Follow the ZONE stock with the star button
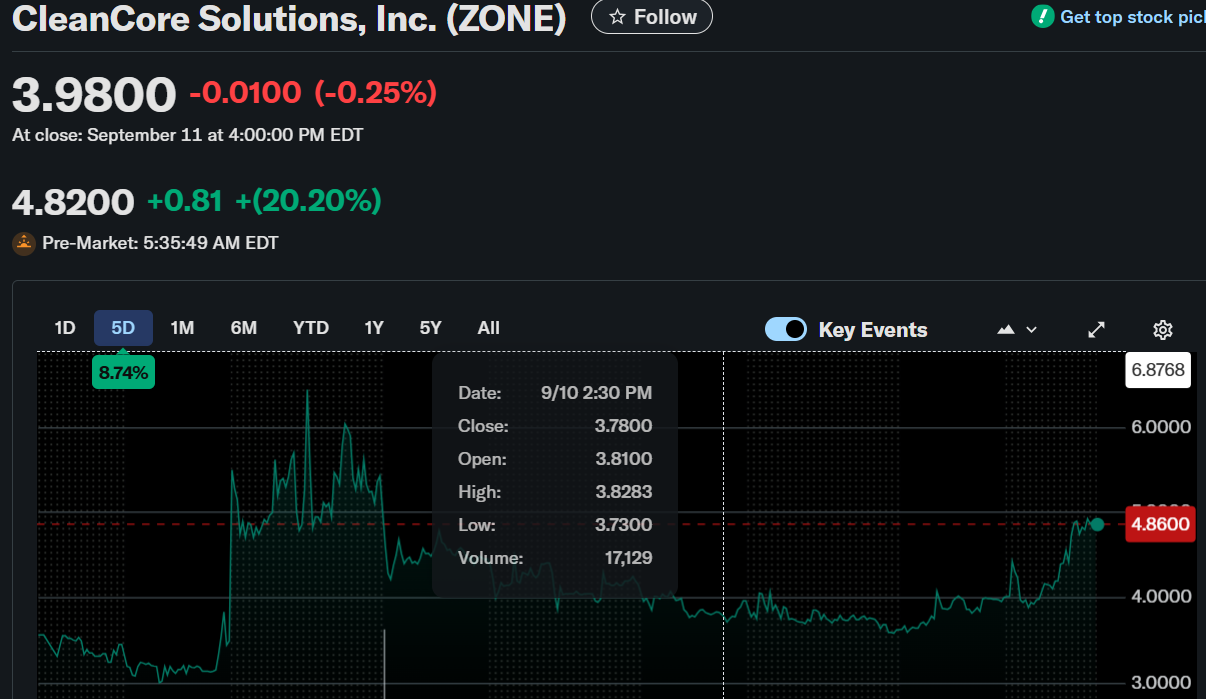Viewport: 1206px width, 699px height. pyautogui.click(x=652, y=17)
